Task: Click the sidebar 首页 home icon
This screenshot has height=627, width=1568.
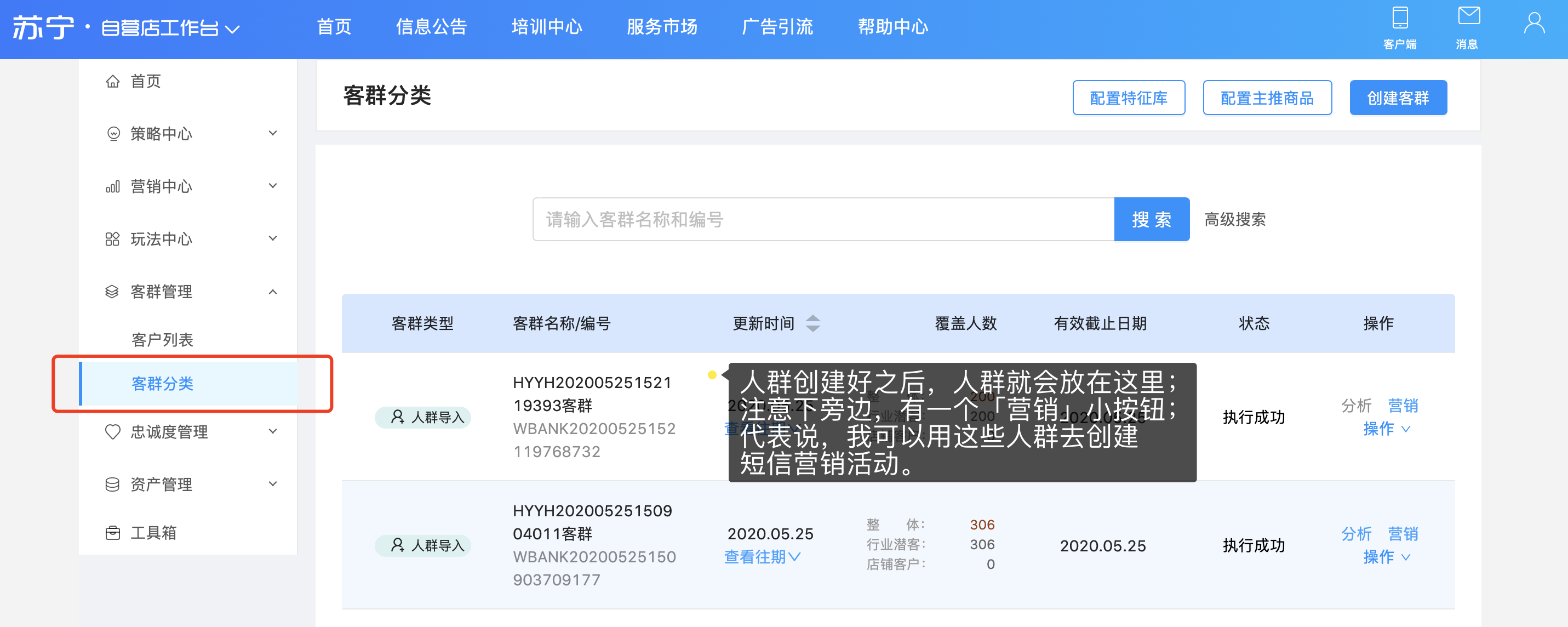Action: (113, 81)
